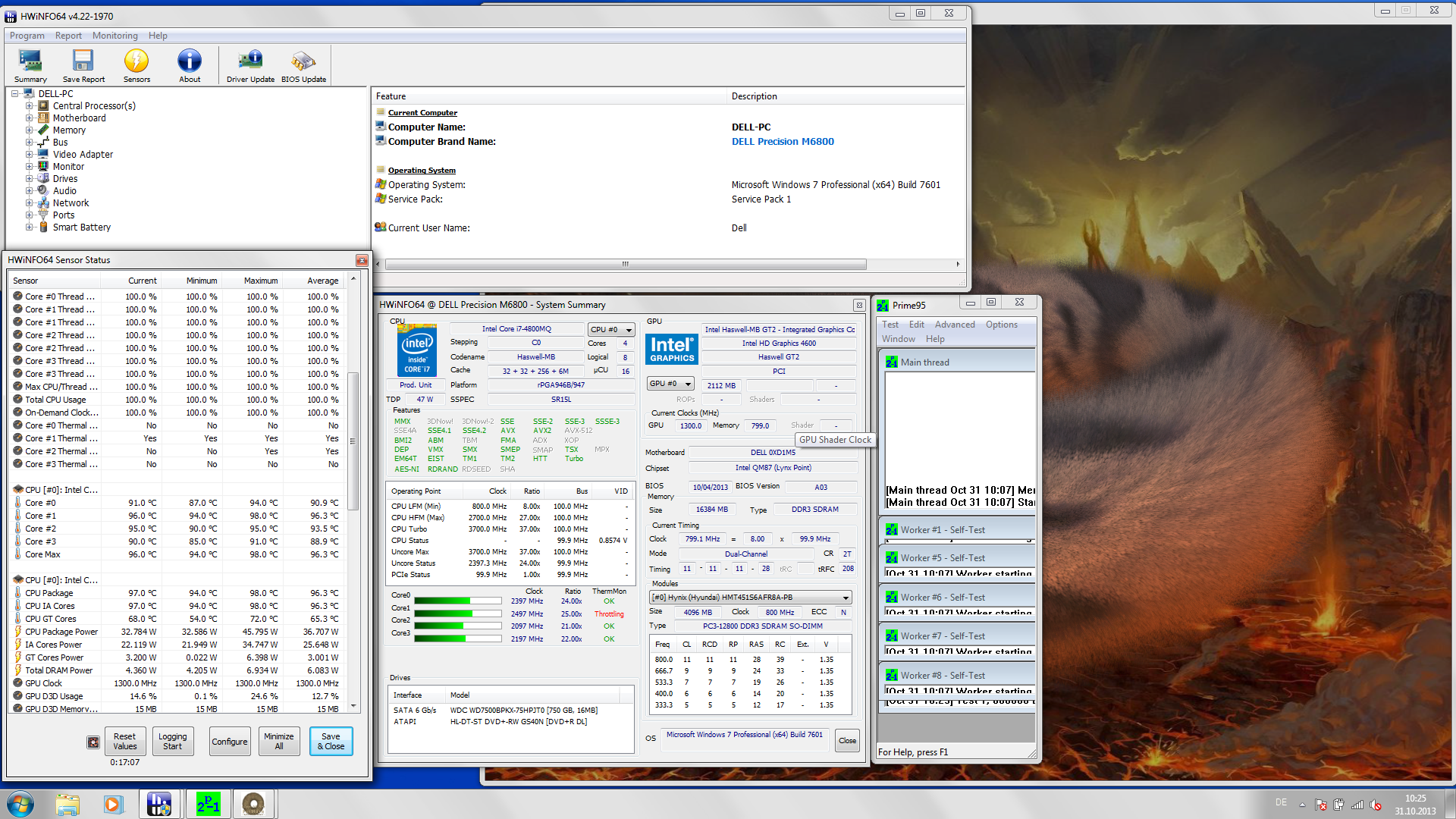The width and height of the screenshot is (1456, 819).
Task: Open the Monitoring menu
Action: click(x=115, y=36)
